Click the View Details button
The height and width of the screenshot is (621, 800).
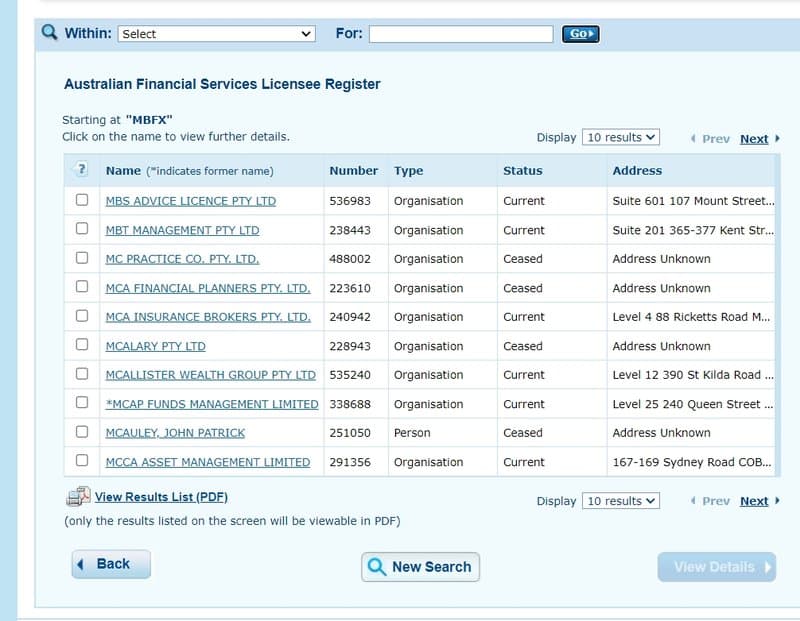tap(717, 566)
